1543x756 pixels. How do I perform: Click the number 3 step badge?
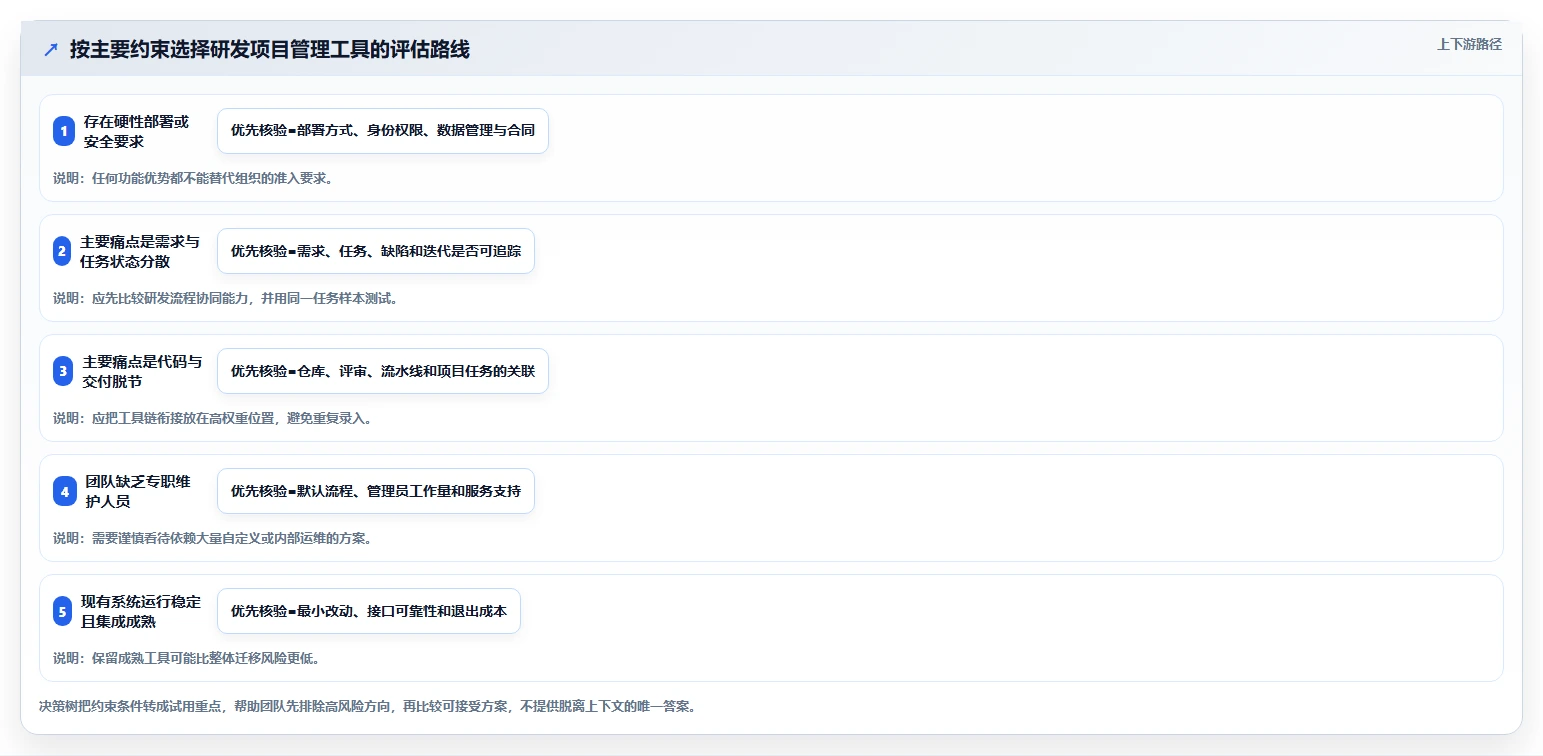[x=63, y=371]
